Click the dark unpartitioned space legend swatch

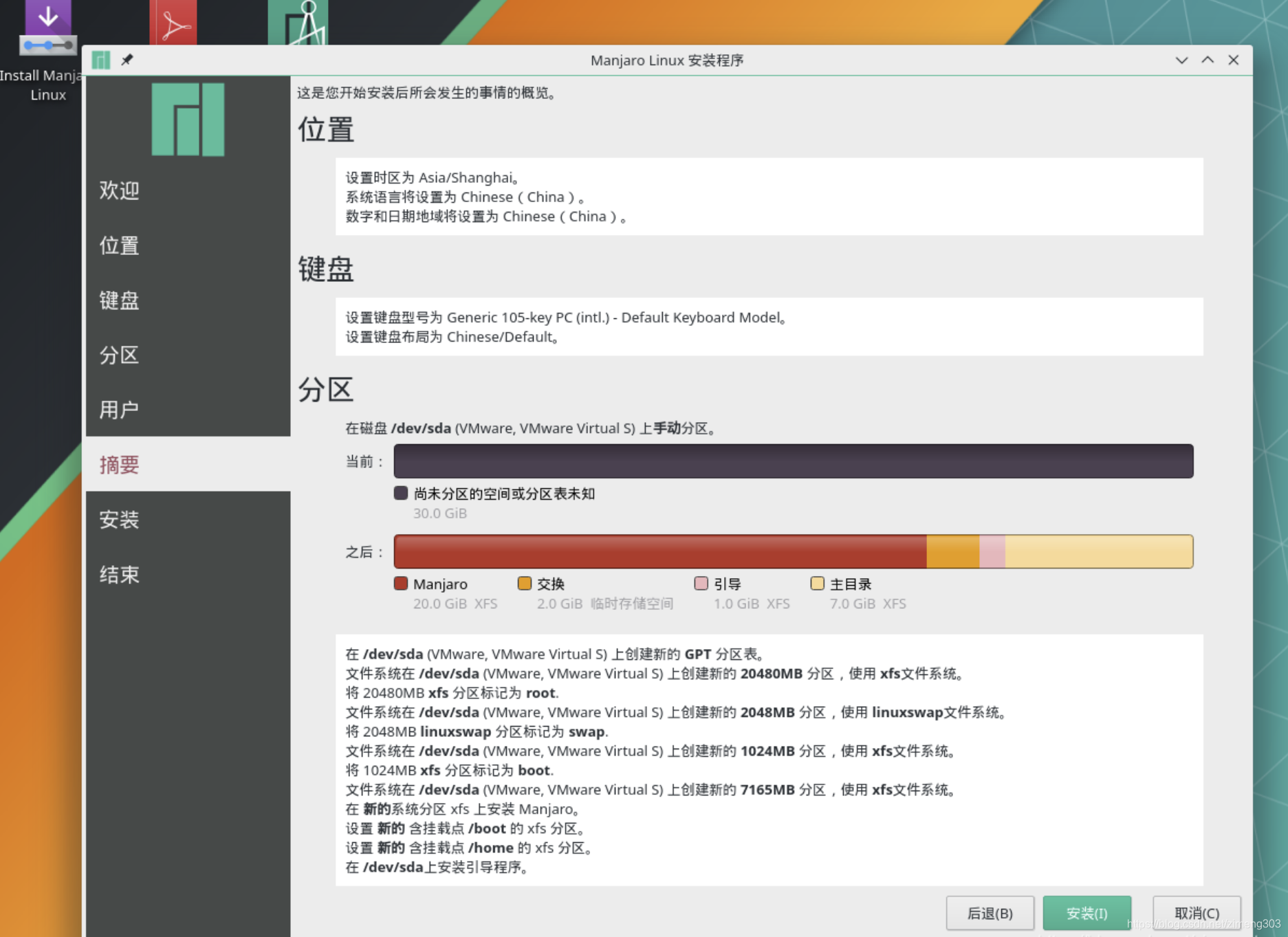pos(401,493)
